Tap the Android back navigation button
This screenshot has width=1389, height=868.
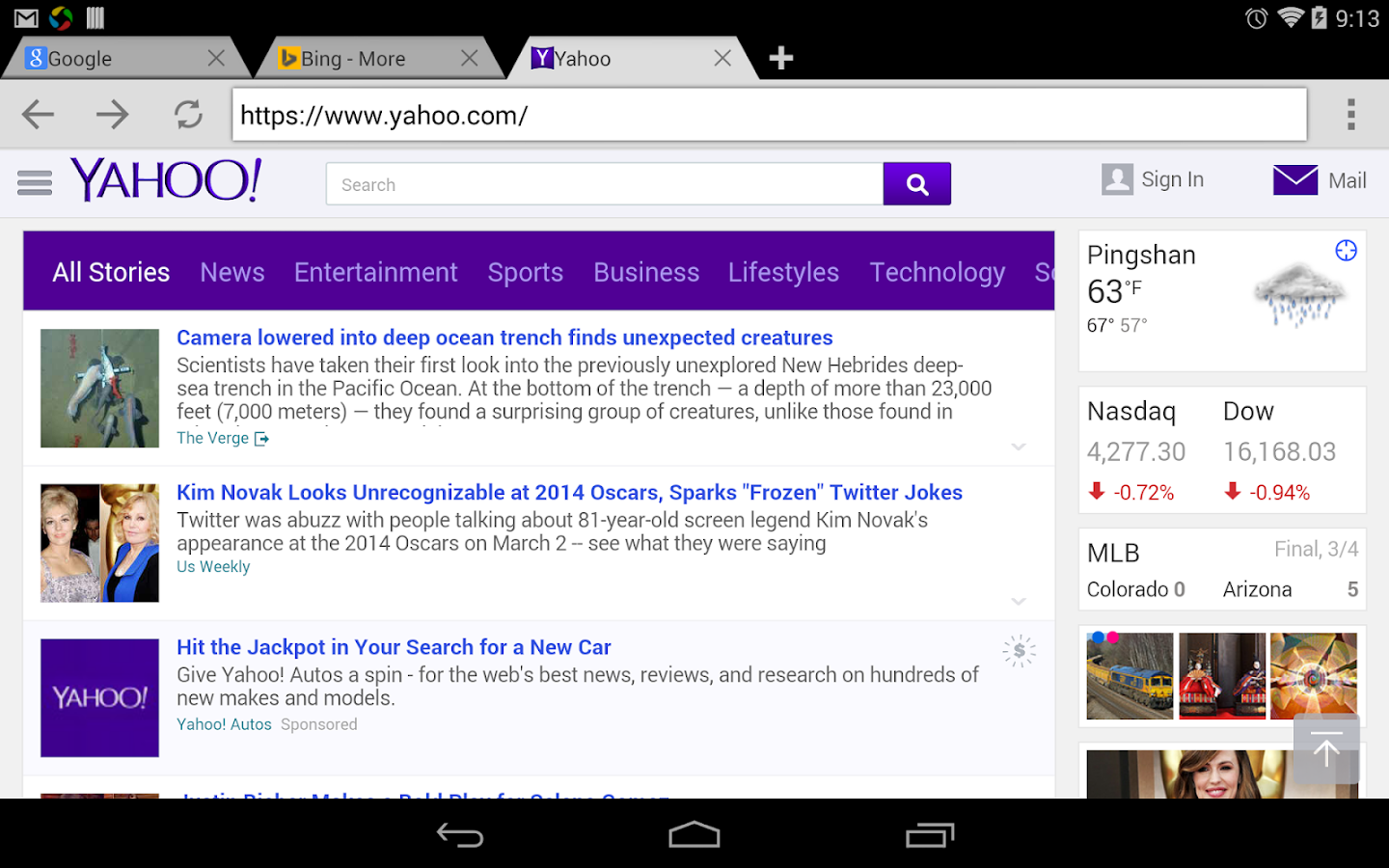(460, 835)
